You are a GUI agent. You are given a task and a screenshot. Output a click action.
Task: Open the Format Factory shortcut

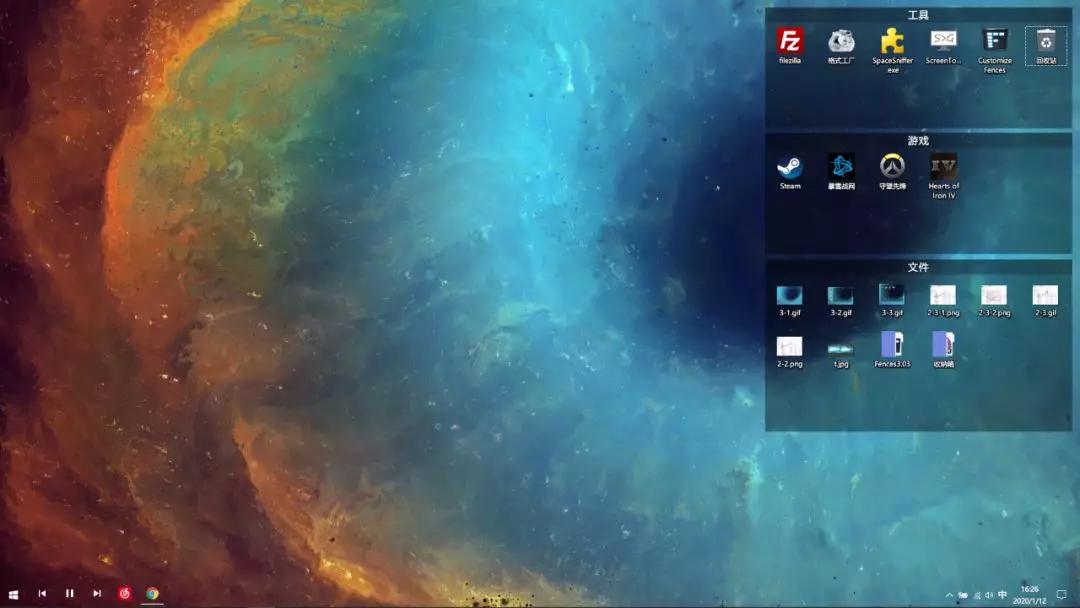(x=841, y=42)
